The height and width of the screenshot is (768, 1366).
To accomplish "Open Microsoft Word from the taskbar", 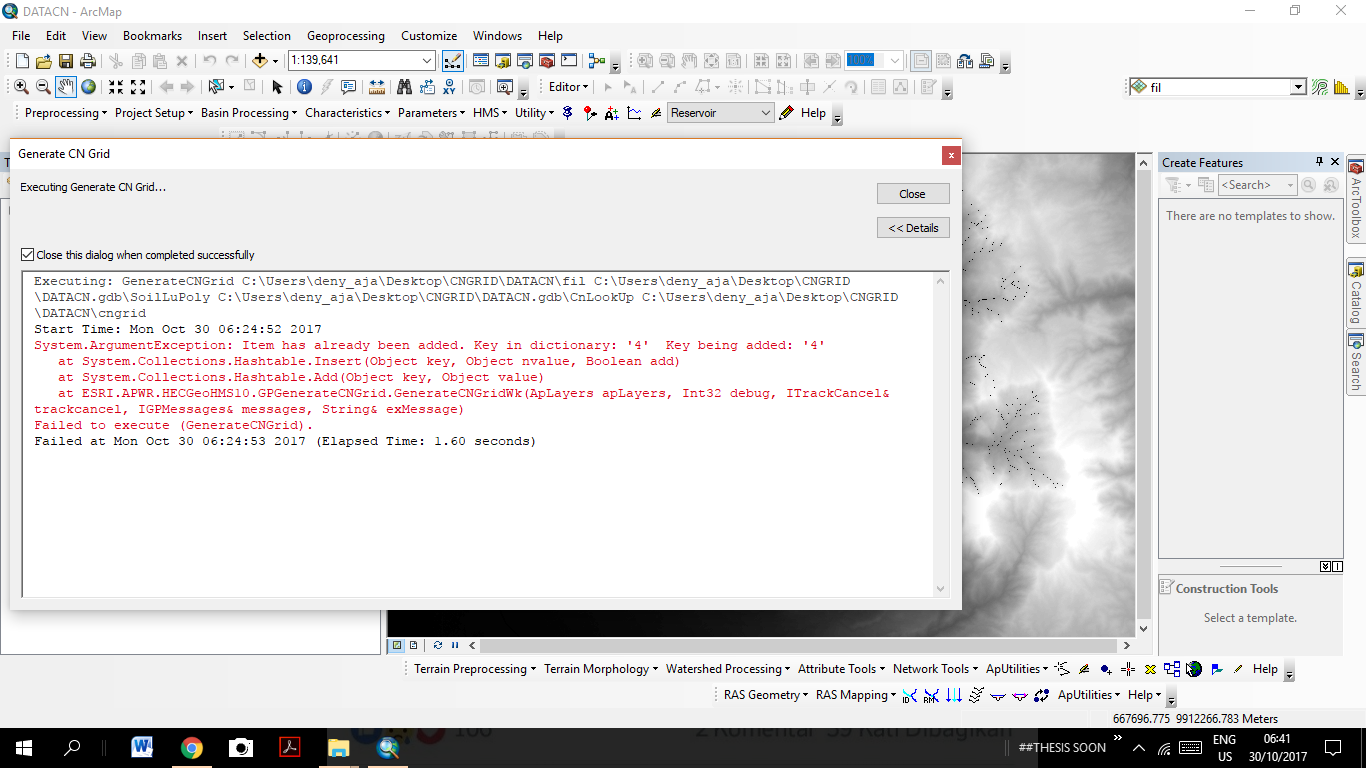I will coord(142,747).
